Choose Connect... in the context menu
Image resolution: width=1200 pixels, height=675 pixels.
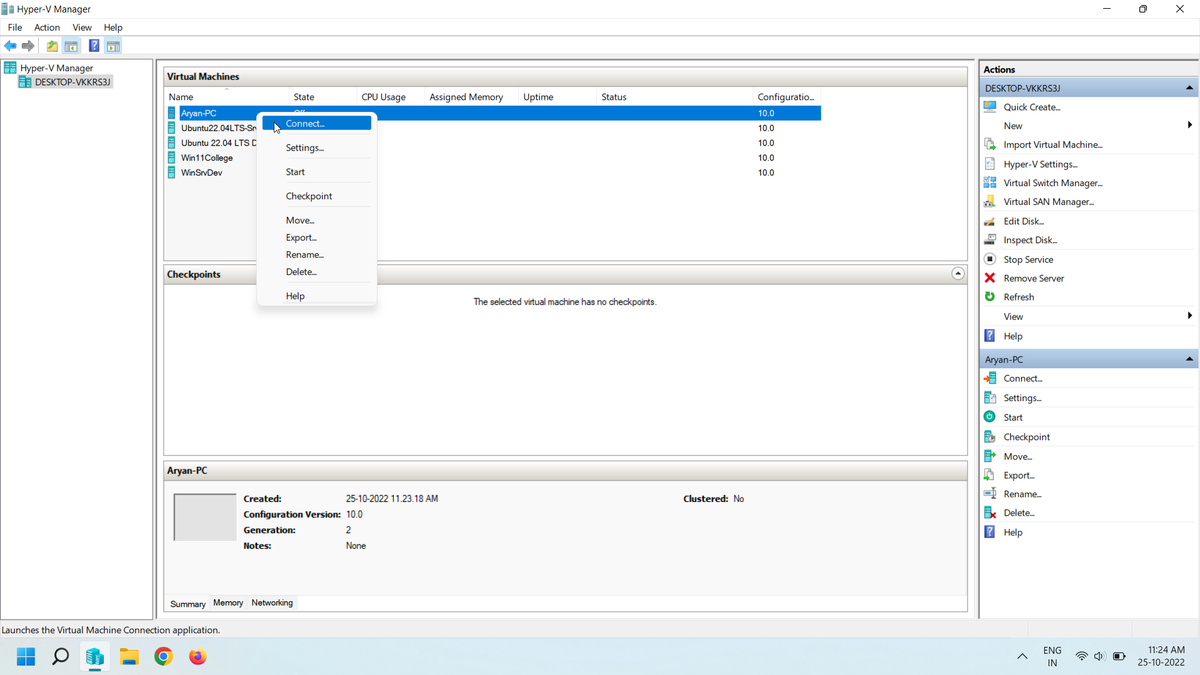pyautogui.click(x=316, y=123)
